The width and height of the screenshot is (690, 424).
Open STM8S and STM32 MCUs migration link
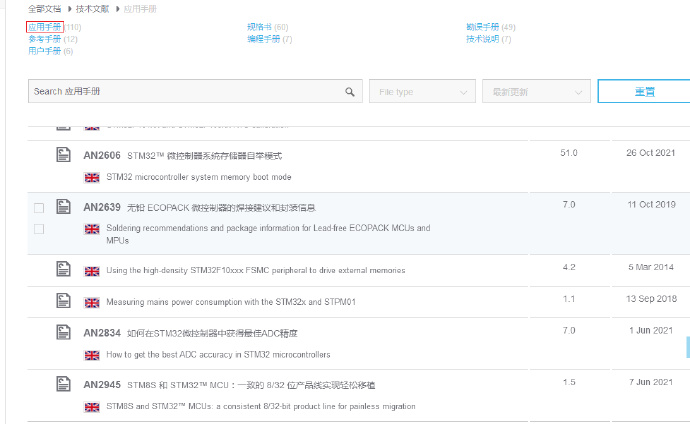261,406
